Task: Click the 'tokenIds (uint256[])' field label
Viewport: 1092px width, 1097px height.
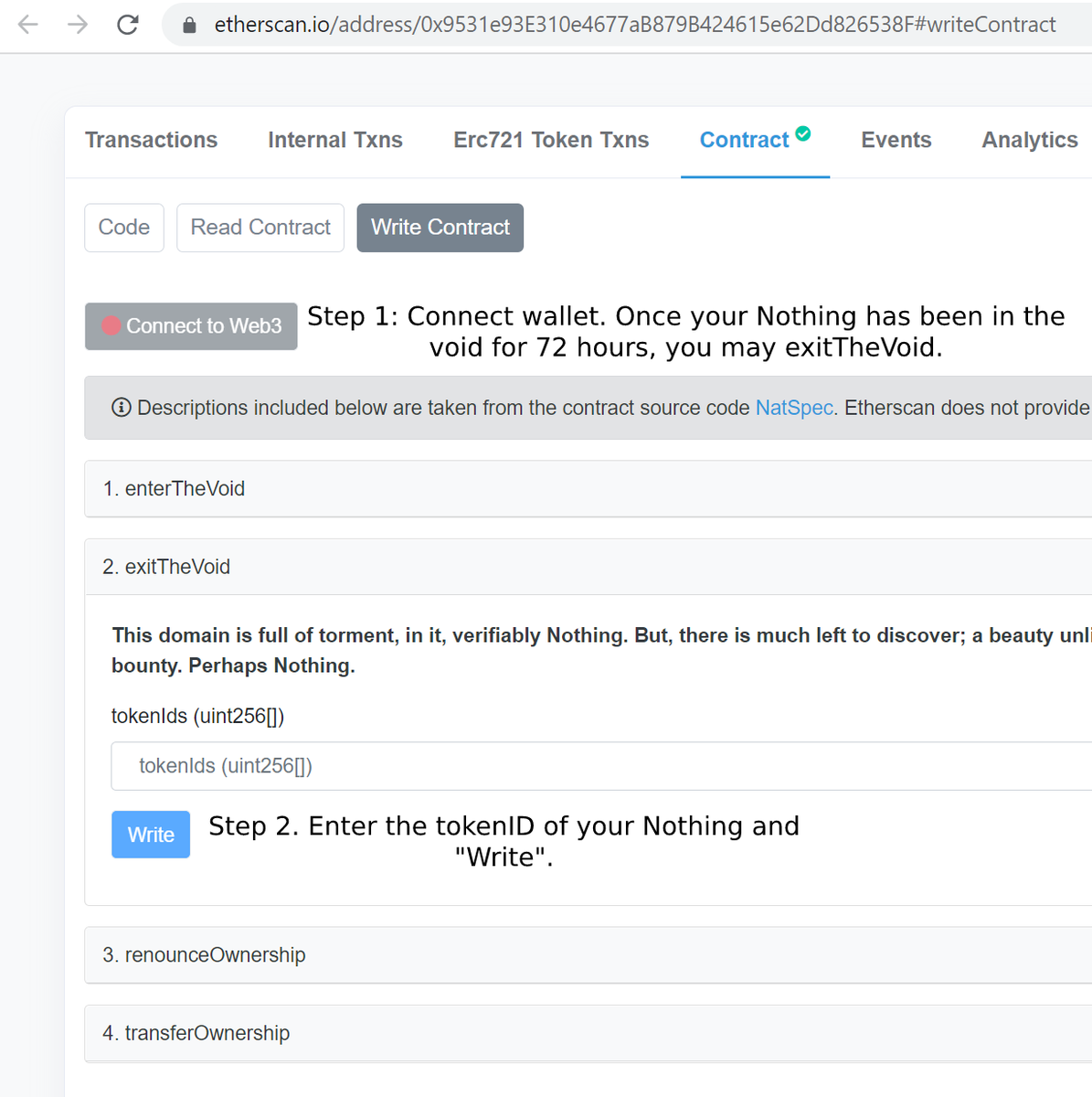Action: (x=198, y=716)
